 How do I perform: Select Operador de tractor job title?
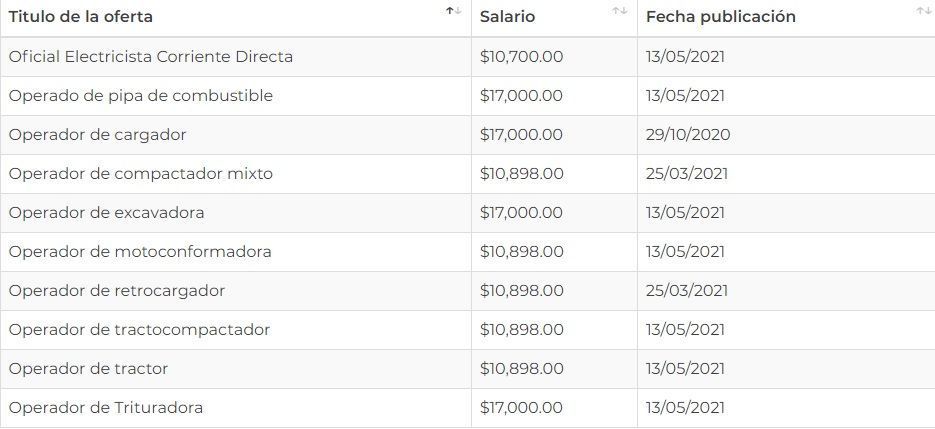(x=89, y=369)
